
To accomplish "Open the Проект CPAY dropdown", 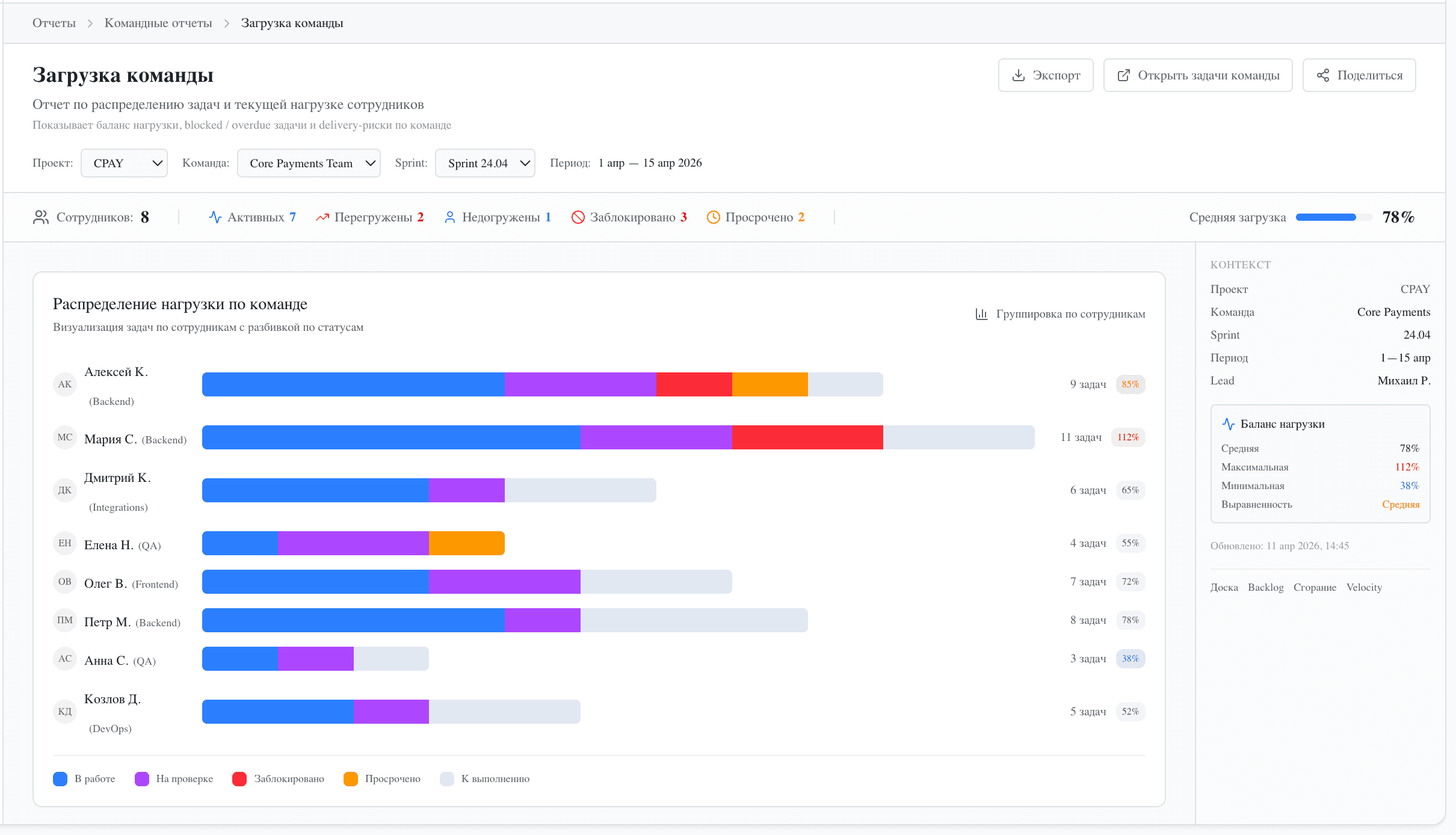I will [124, 163].
